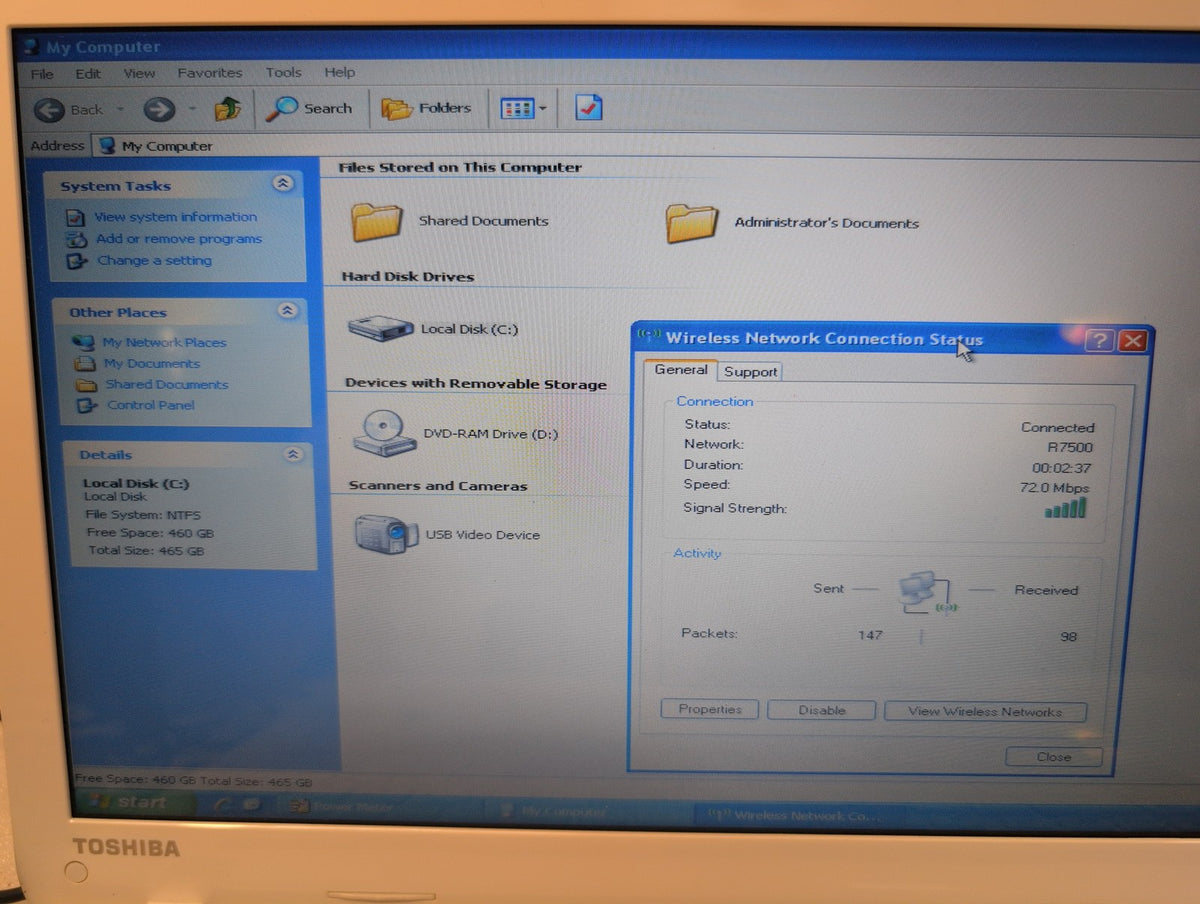The image size is (1200, 904).
Task: Click the red checkmark toolbar icon
Action: click(589, 107)
